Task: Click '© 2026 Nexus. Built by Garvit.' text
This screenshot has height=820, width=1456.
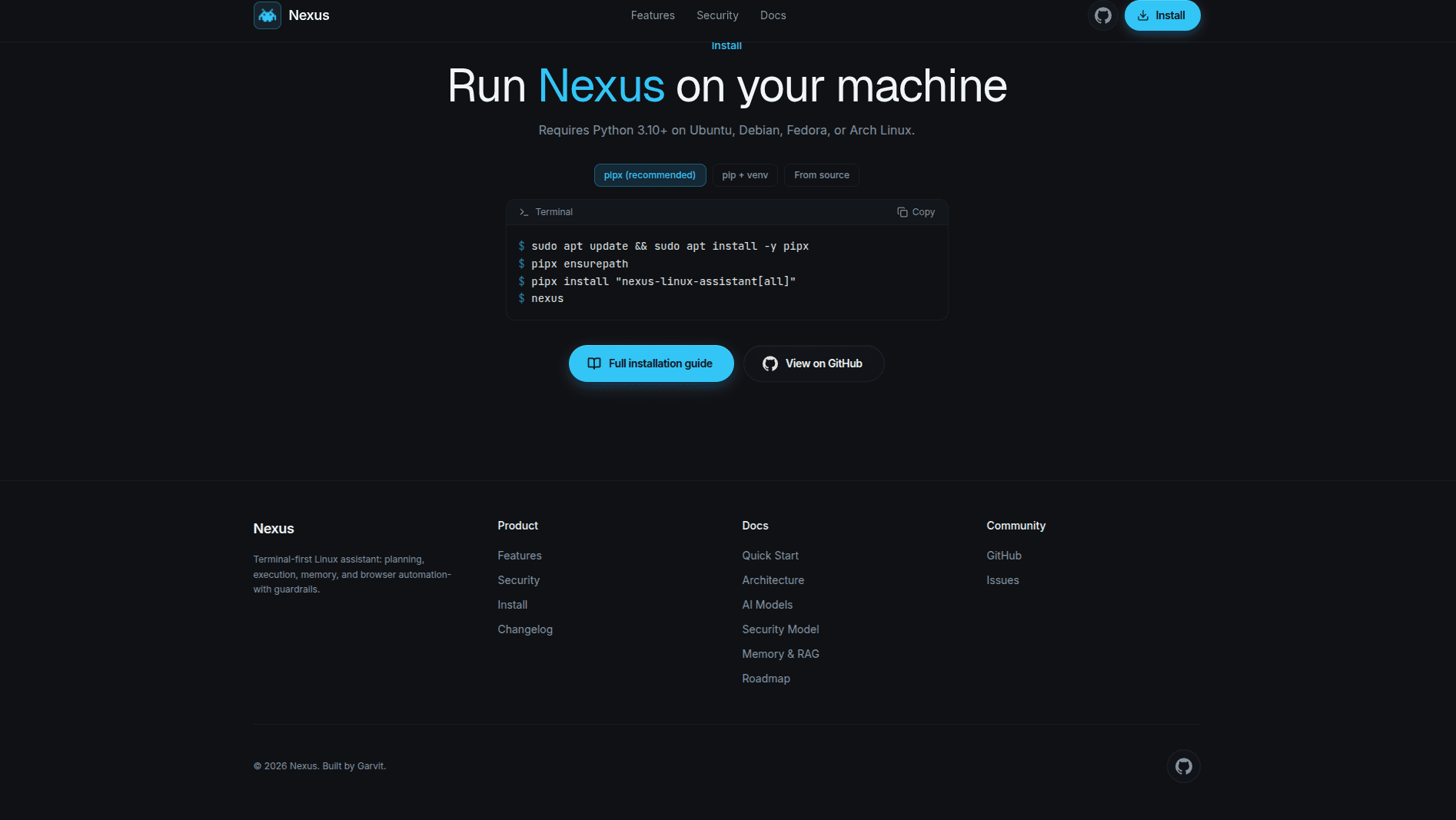Action: (x=320, y=766)
